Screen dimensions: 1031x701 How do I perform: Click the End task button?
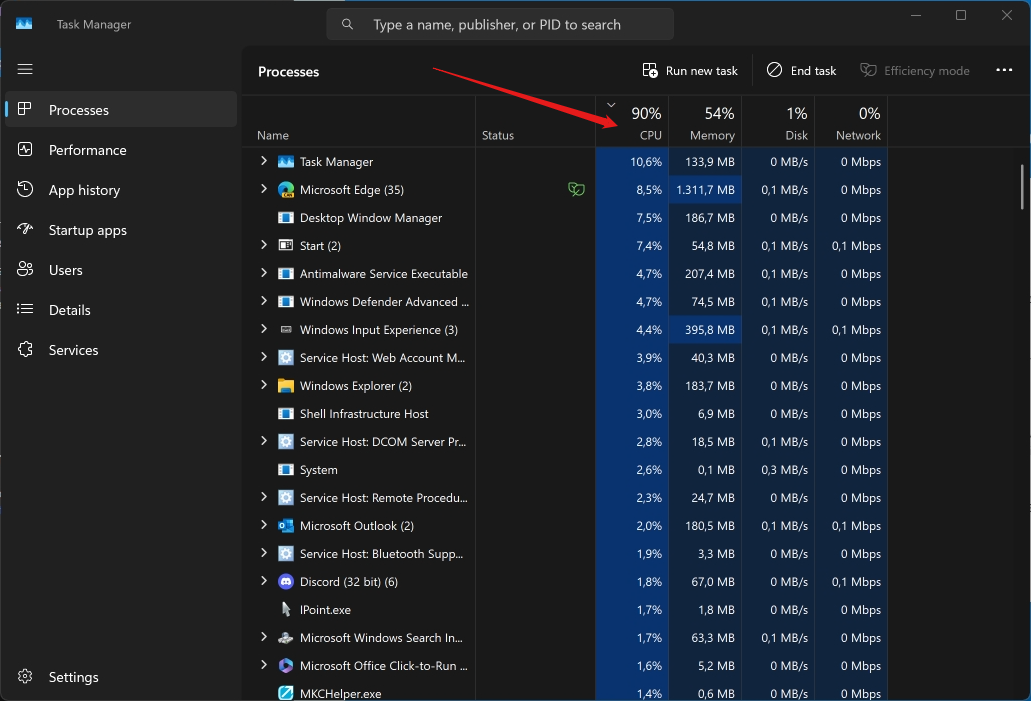801,71
